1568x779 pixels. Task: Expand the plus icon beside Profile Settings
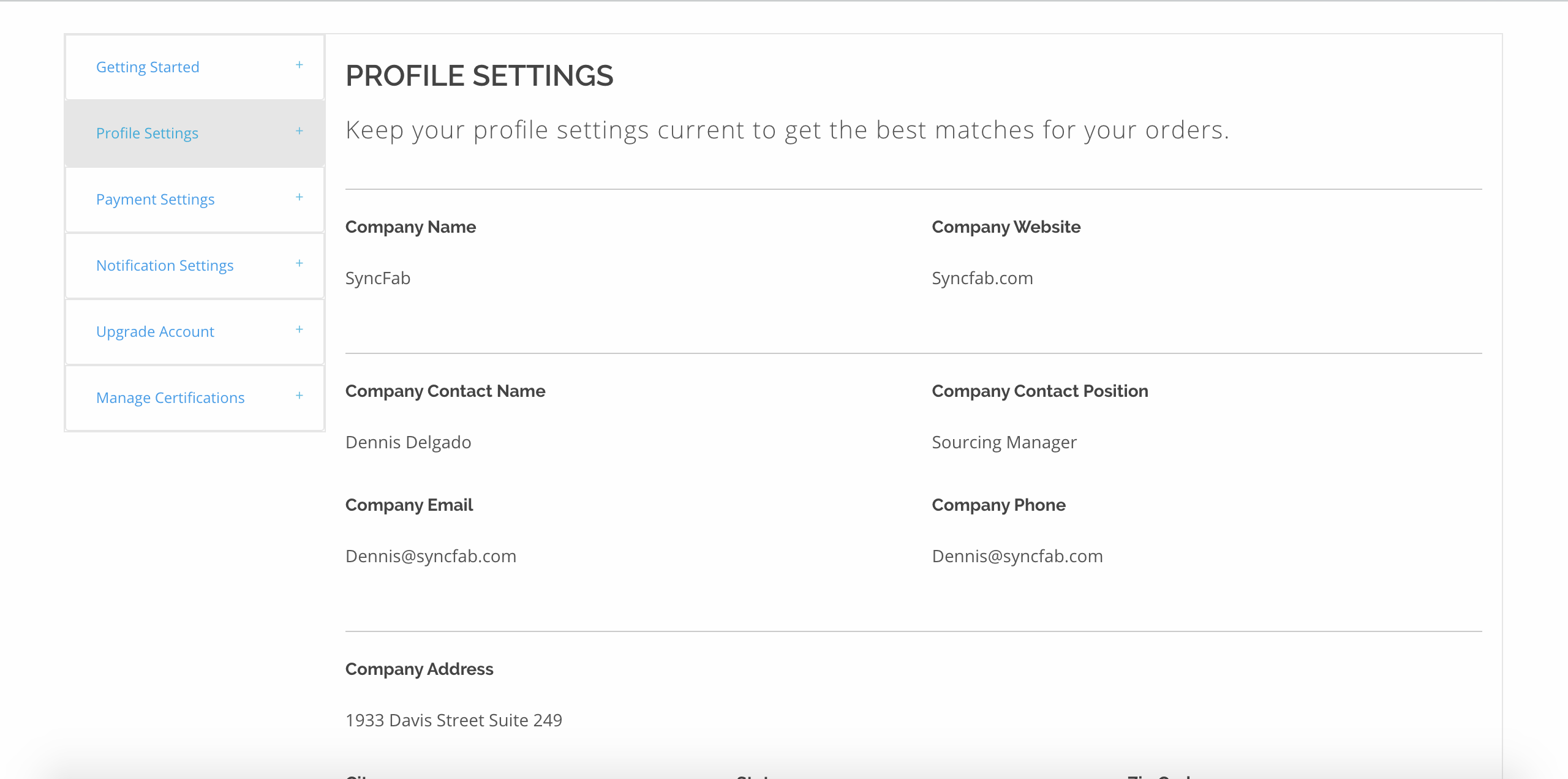(x=300, y=131)
